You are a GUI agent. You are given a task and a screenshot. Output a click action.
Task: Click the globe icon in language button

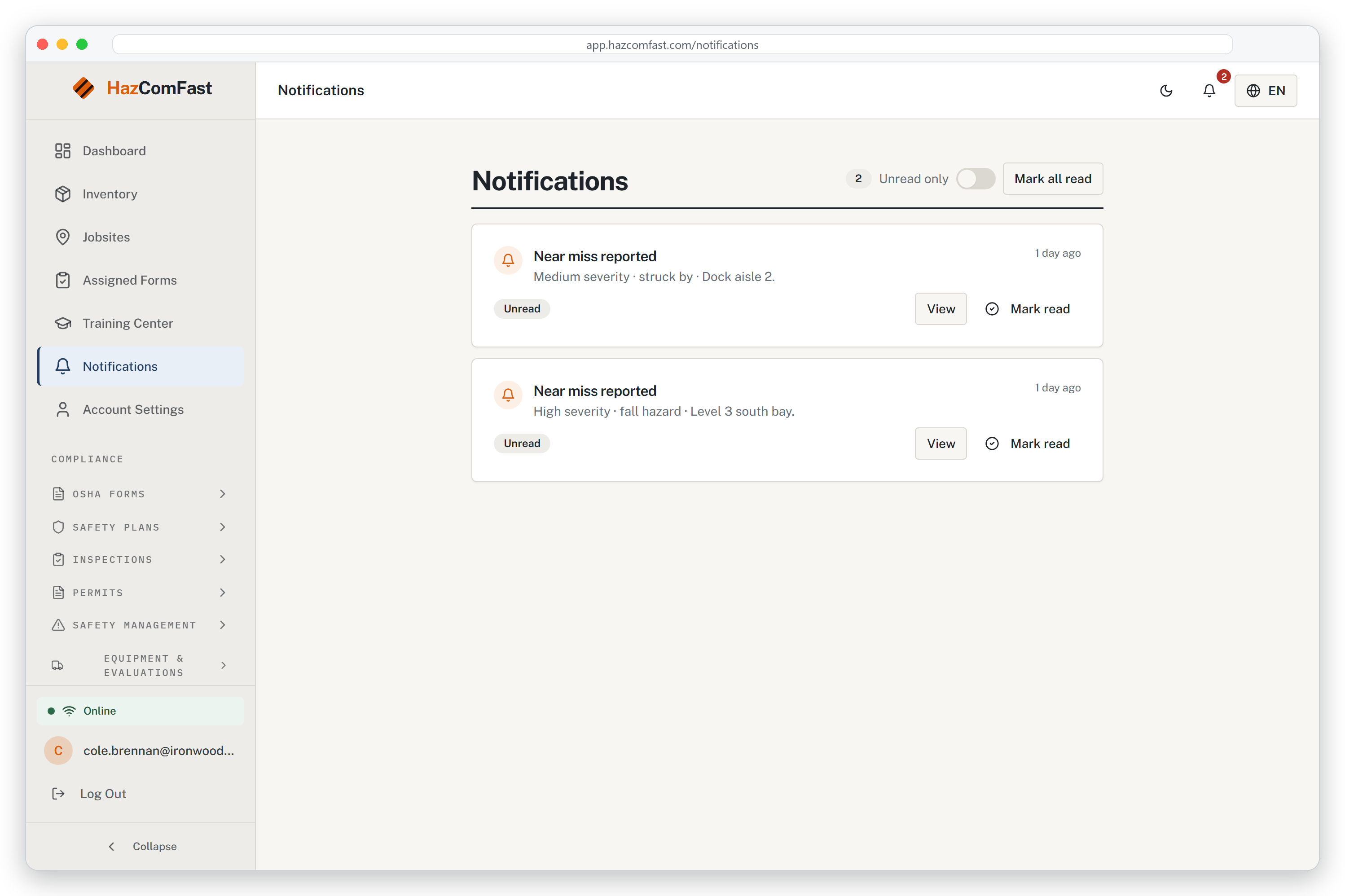point(1253,90)
